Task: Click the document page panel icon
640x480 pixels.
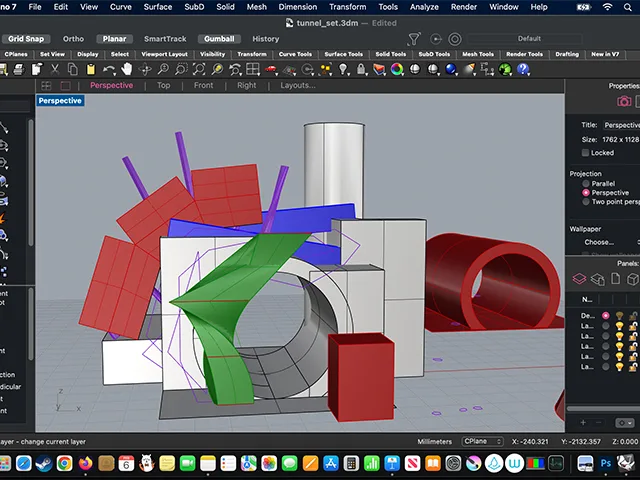Action: [x=615, y=279]
